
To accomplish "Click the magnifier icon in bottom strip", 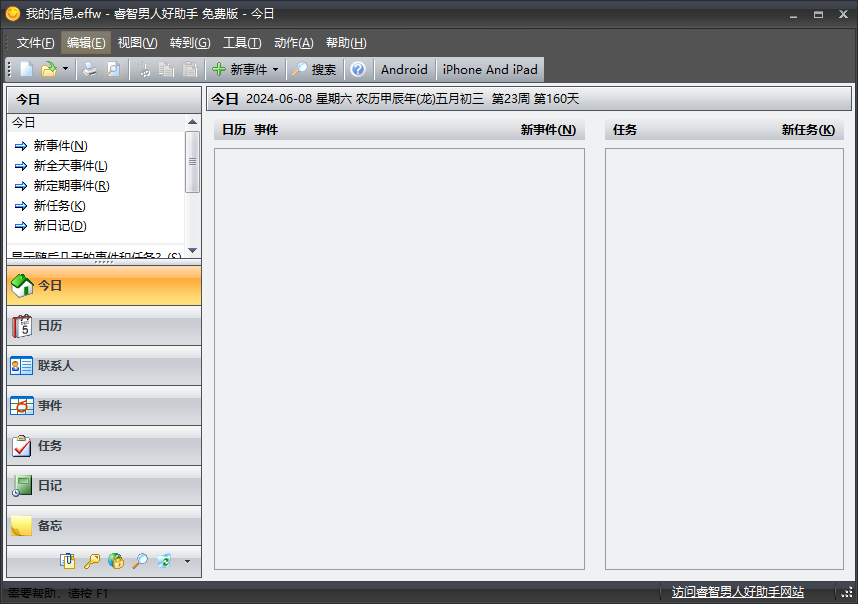I will click(140, 561).
